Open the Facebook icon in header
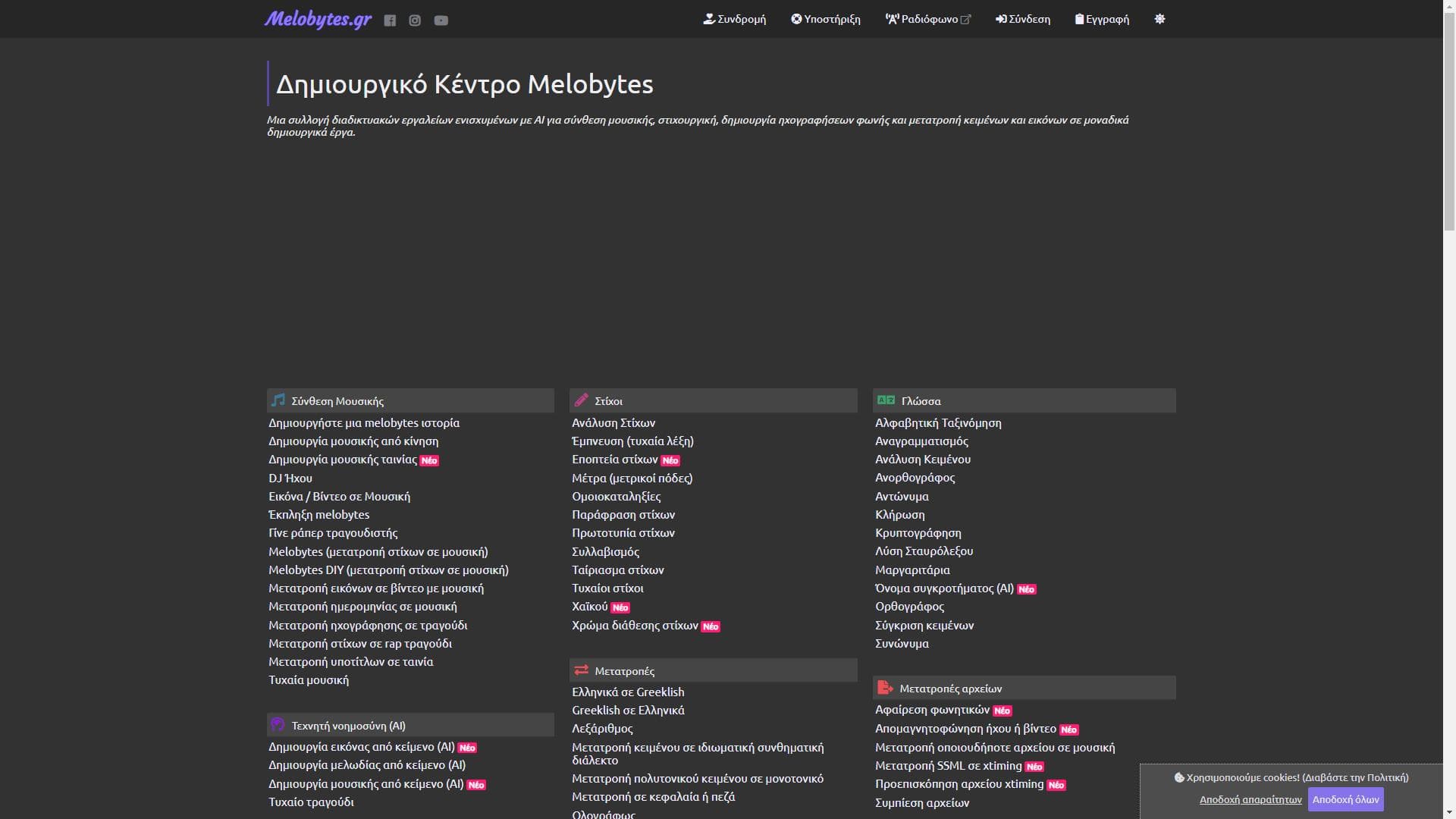This screenshot has height=819, width=1456. coord(390,20)
